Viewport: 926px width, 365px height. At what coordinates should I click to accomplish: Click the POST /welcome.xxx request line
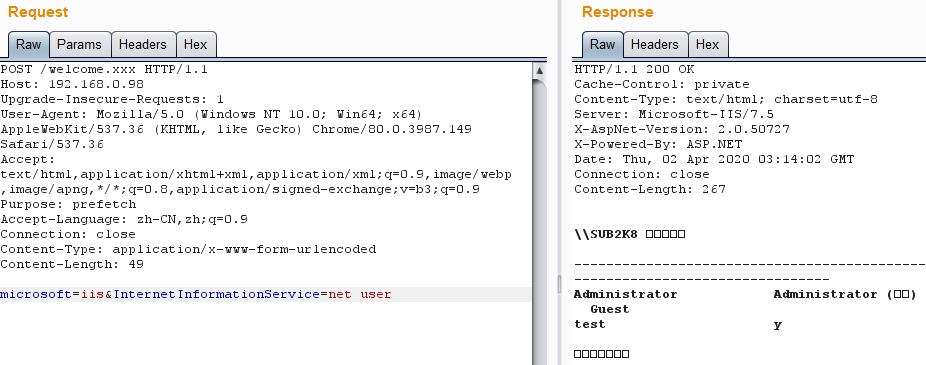(104, 69)
